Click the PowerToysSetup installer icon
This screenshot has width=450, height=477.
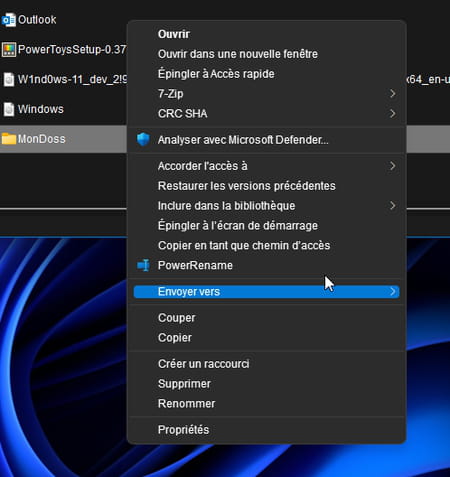(x=9, y=50)
